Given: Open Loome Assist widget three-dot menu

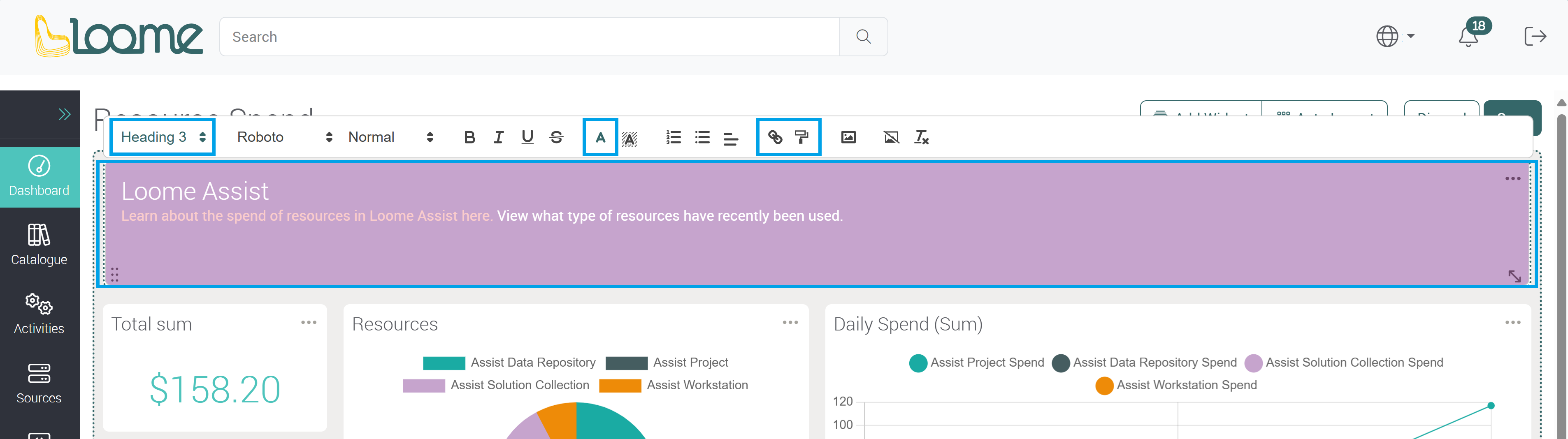Looking at the screenshot, I should tap(1512, 179).
